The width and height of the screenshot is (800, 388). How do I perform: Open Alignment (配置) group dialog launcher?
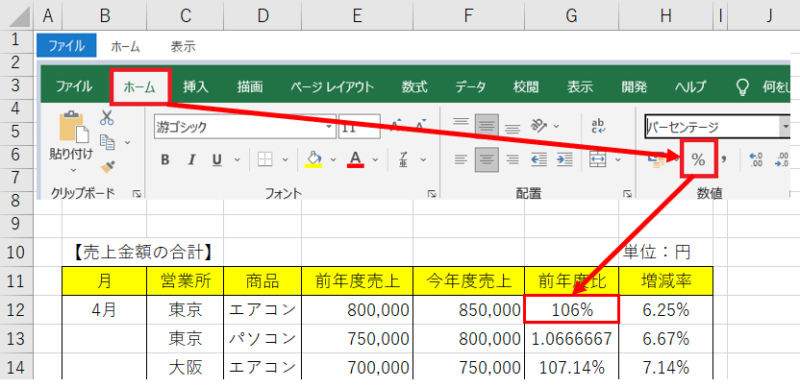pos(627,193)
